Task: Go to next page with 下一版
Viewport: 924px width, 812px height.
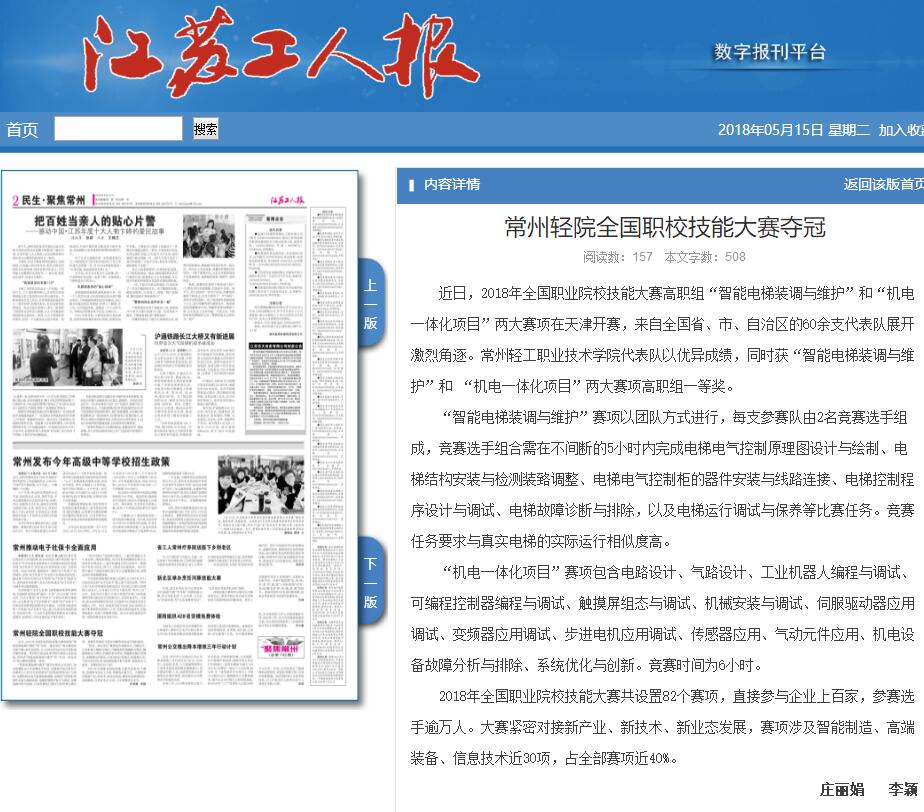Action: click(371, 582)
